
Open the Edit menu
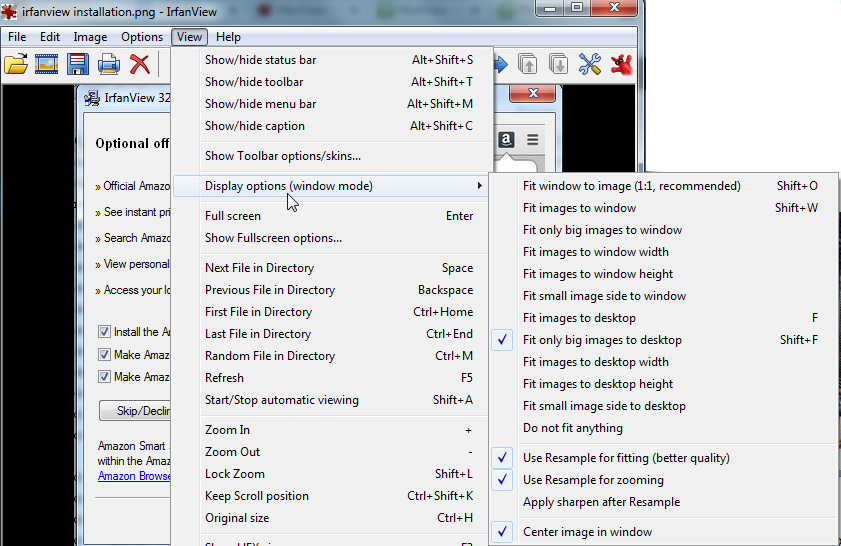[49, 36]
